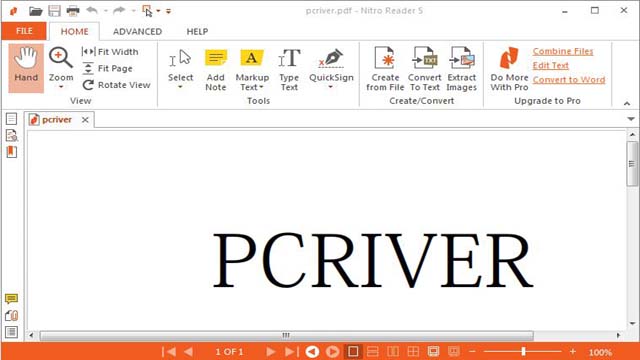
Task: Go to the first page
Action: coord(169,351)
